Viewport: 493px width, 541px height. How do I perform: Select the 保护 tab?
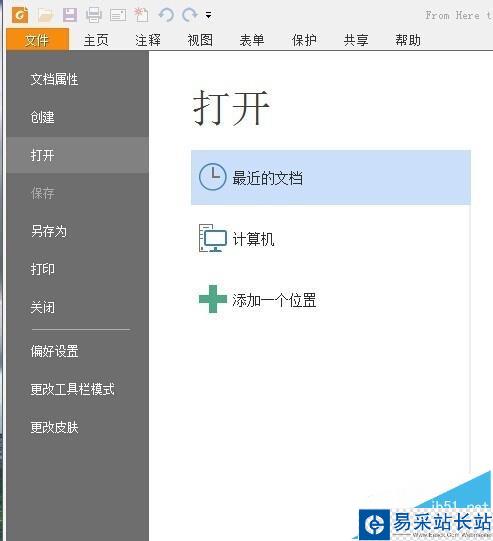tap(304, 40)
